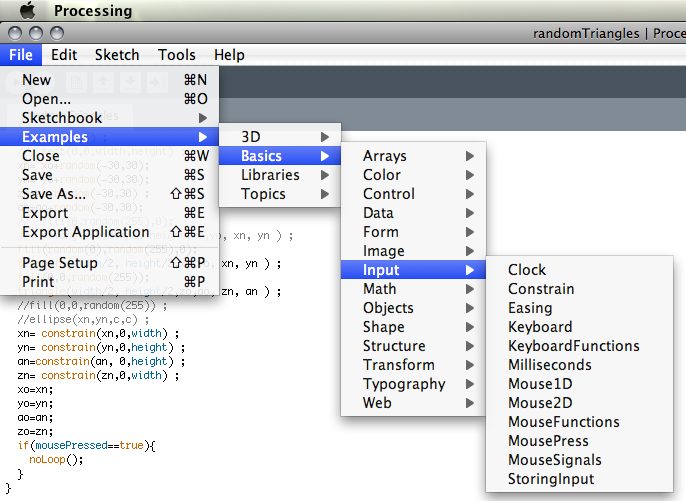Open the Processing application menu
This screenshot has width=686, height=501.
(93, 11)
